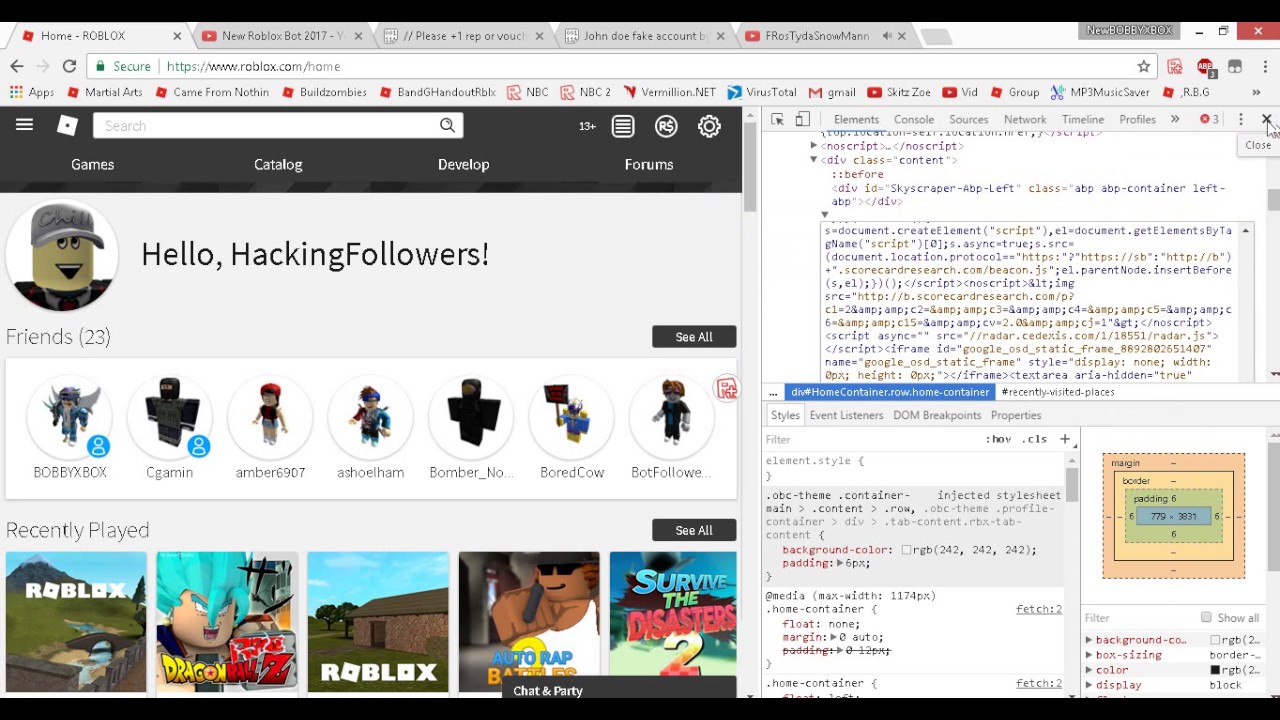Open the Chrome three-dot menu
The image size is (1280, 720).
(1265, 66)
